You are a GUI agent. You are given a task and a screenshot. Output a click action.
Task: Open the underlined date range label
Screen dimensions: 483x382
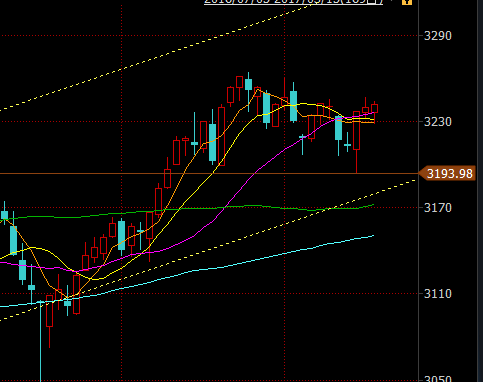pos(293,2)
